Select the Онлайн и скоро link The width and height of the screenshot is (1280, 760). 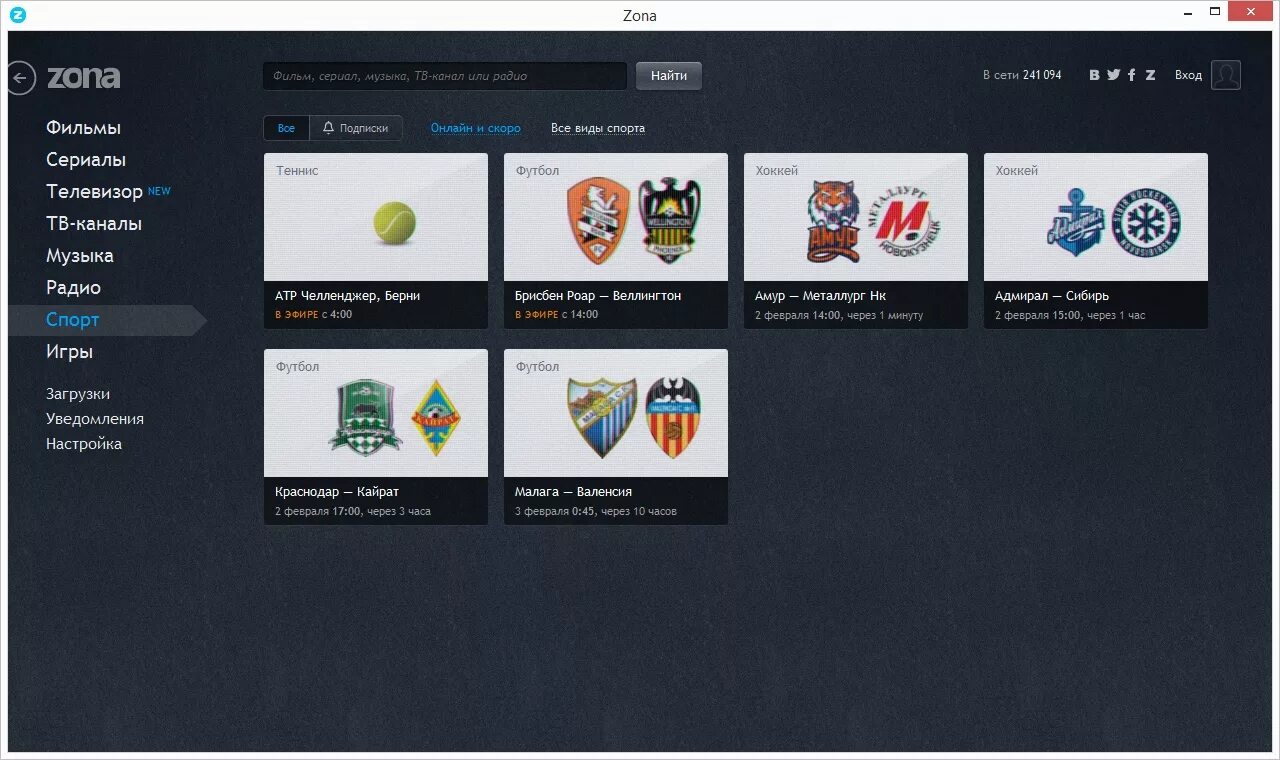[x=476, y=128]
